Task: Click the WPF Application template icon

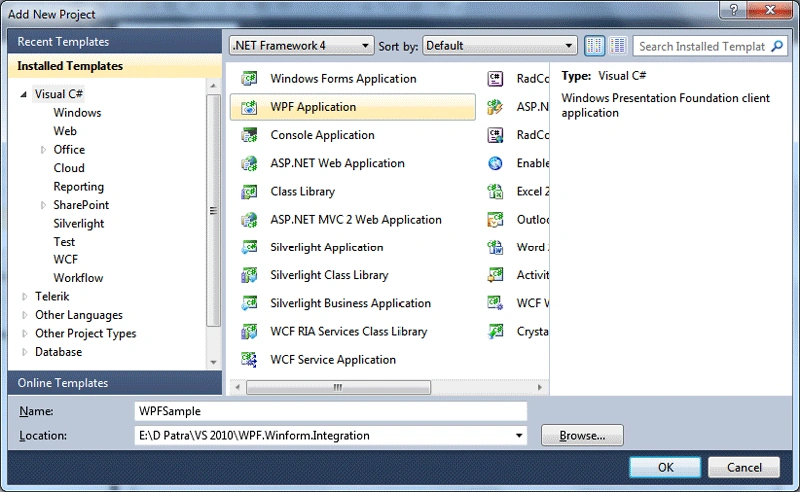Action: [x=249, y=107]
